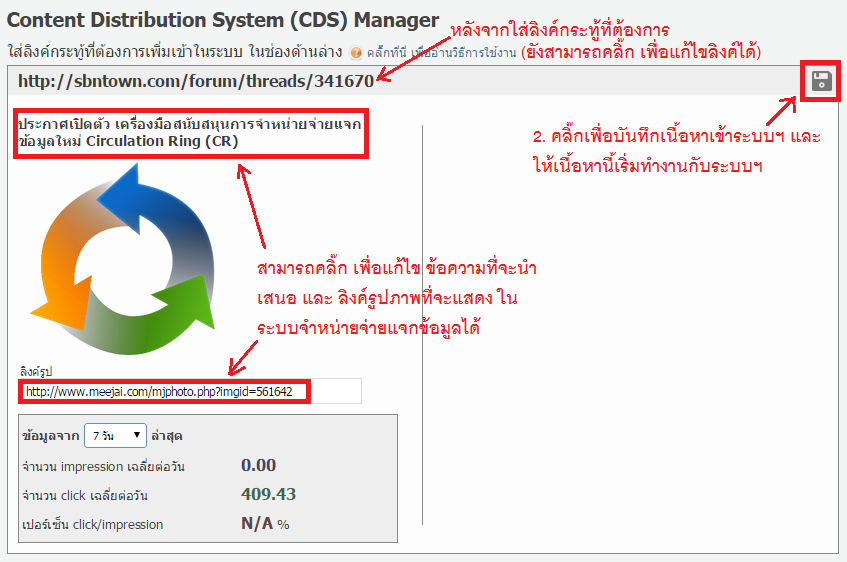The height and width of the screenshot is (562, 847).
Task: Click the ลิงค์รูป image URL input field
Action: coord(188,391)
